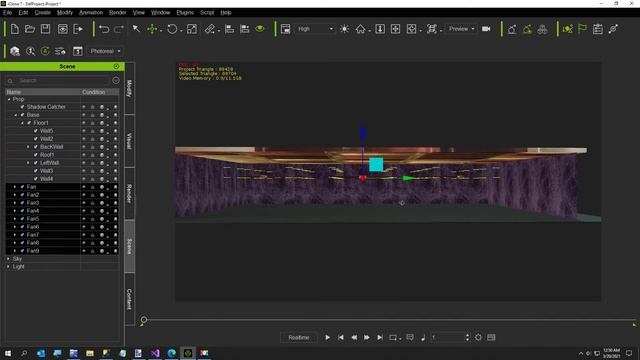
Task: Select the Fan6 row in scene tree
Action: pyautogui.click(x=62, y=227)
